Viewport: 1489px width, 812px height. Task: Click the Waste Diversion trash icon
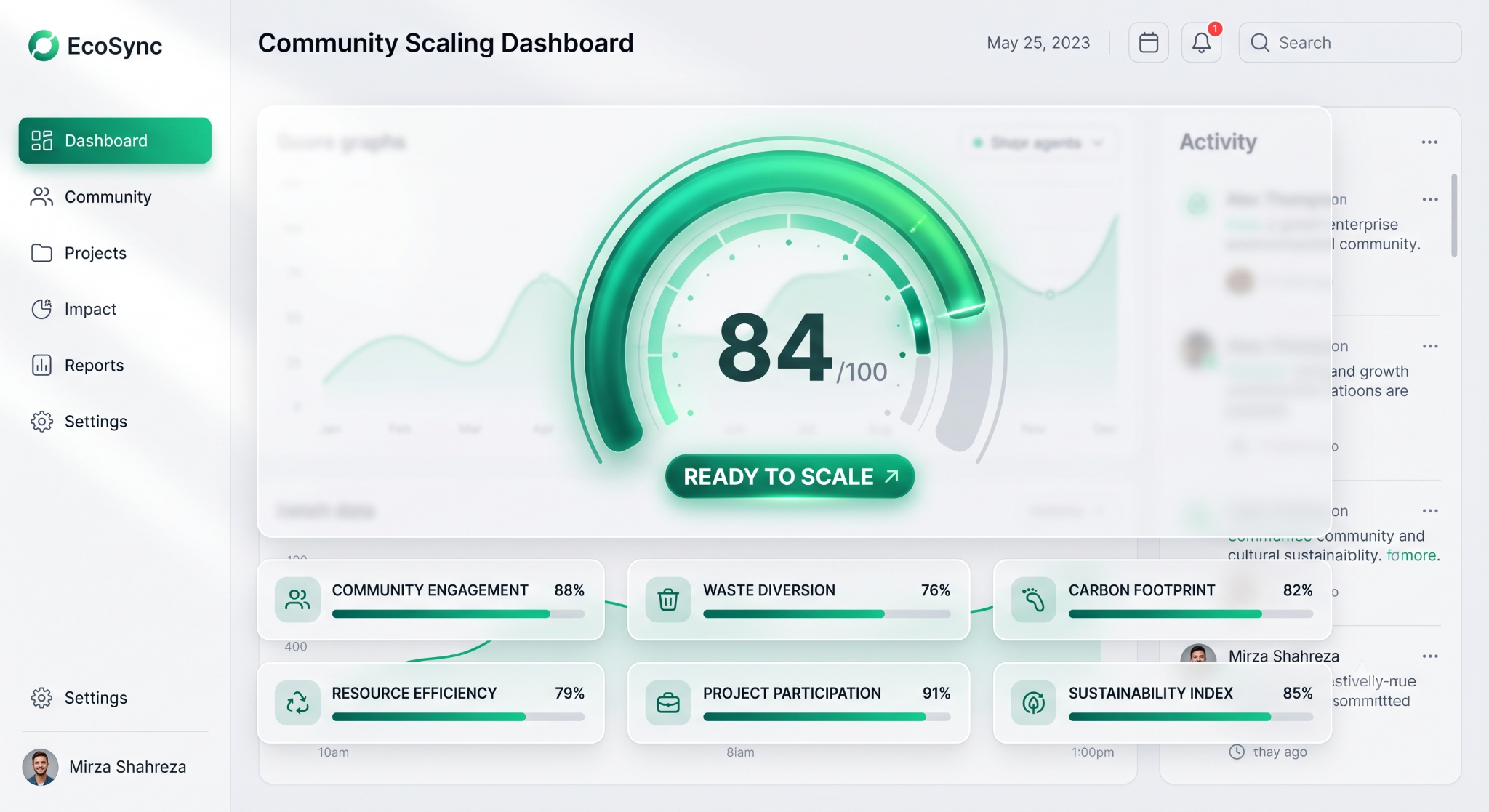point(668,600)
